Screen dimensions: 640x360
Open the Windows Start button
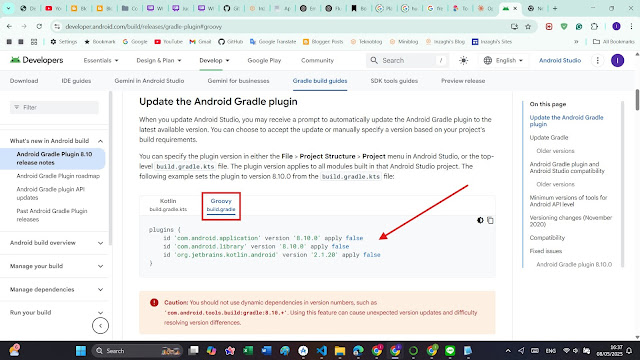81,351
